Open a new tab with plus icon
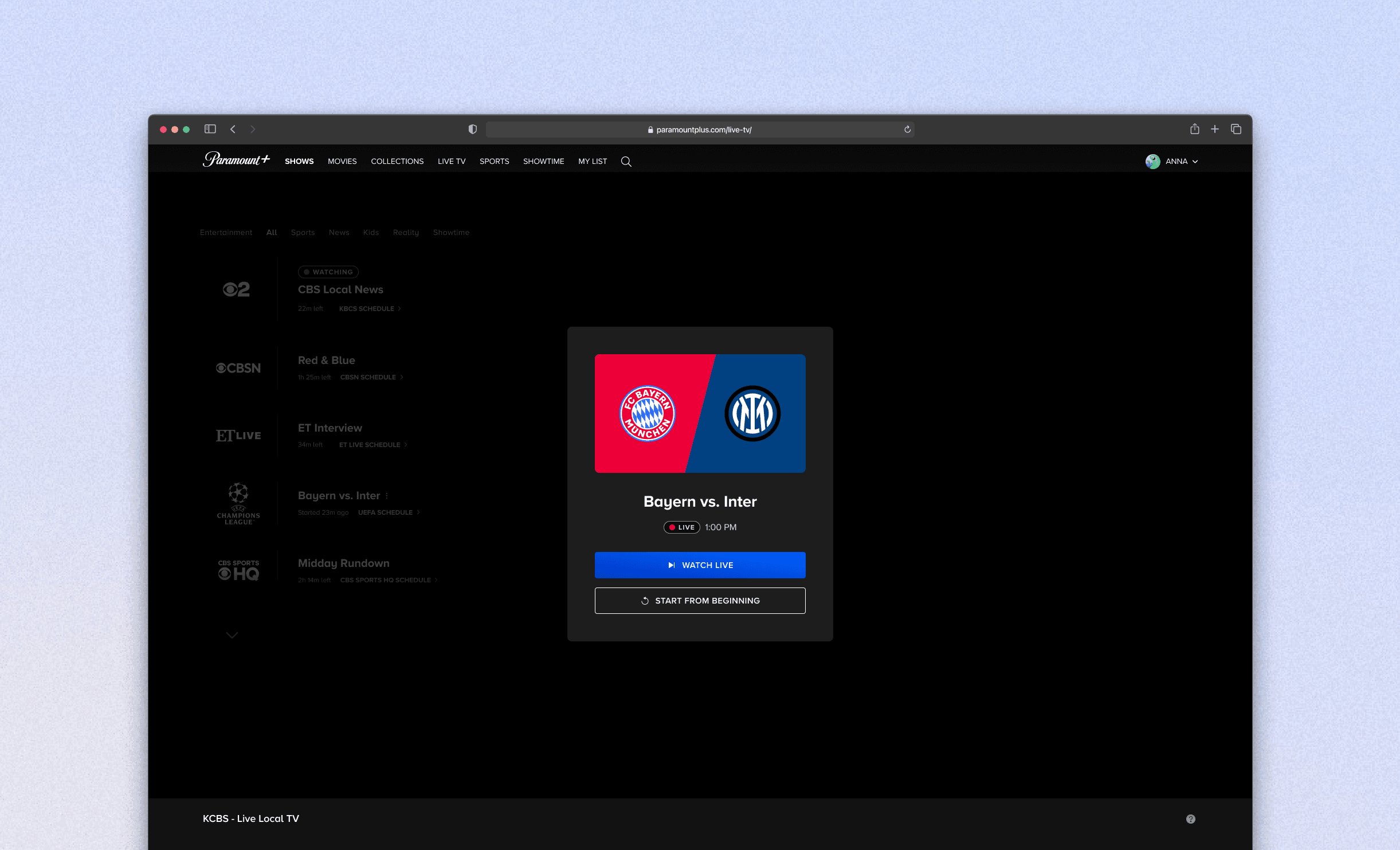Screen dimensions: 1400x850 (x=1214, y=129)
